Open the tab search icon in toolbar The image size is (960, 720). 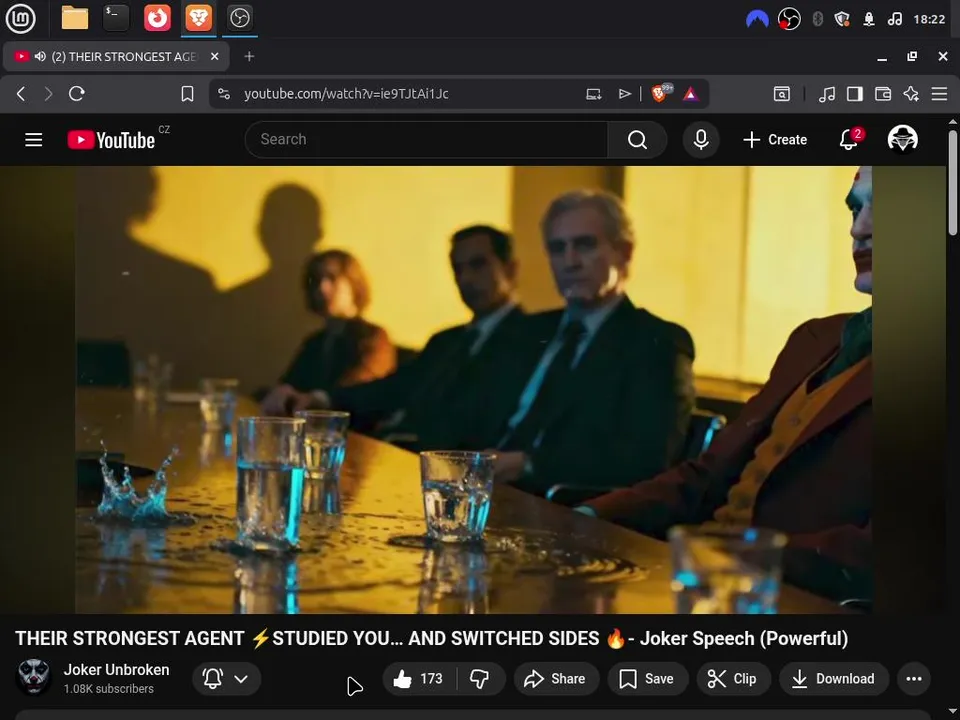(x=782, y=94)
